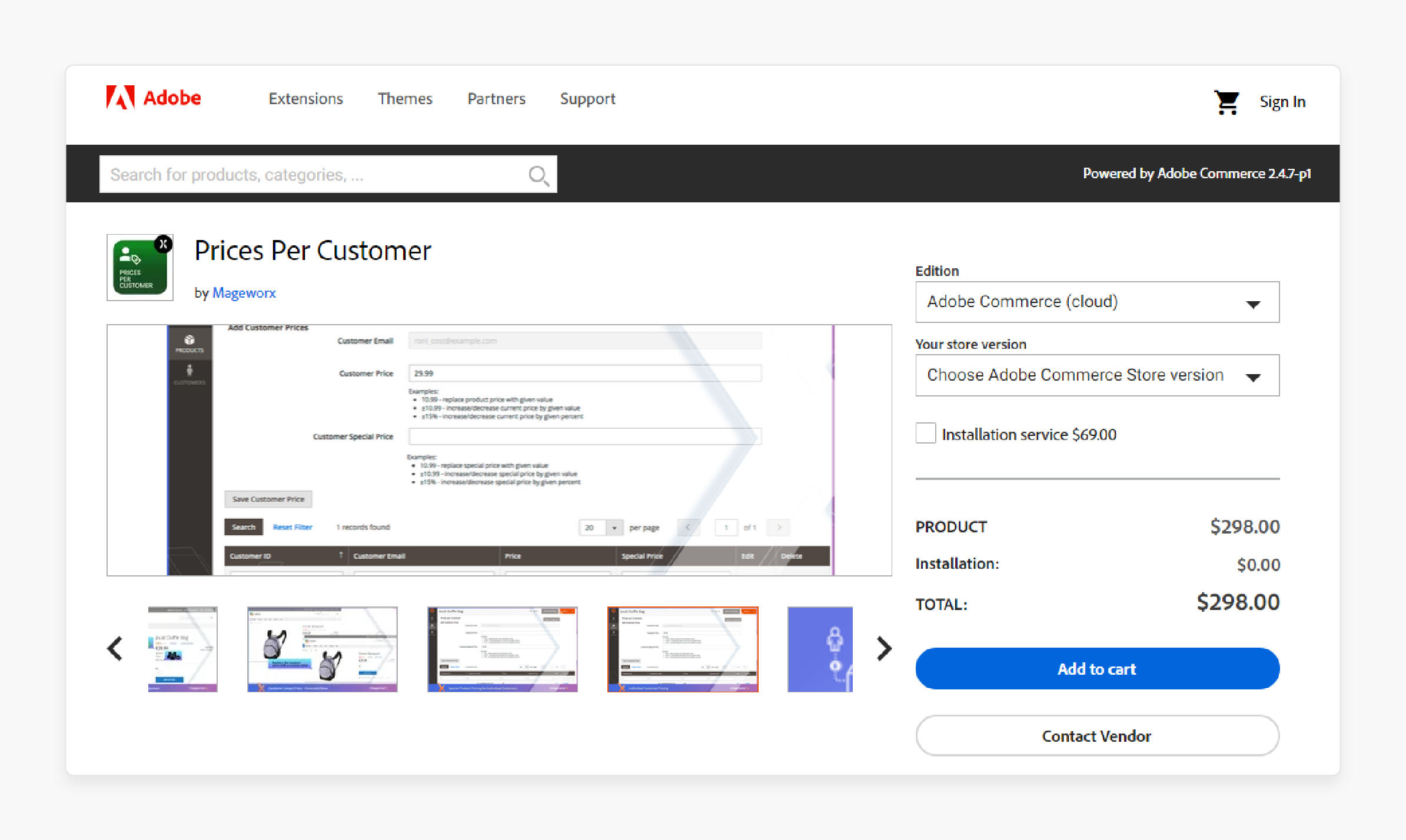Open the Themes menu
Screen dimensions: 1406x840
pos(405,99)
